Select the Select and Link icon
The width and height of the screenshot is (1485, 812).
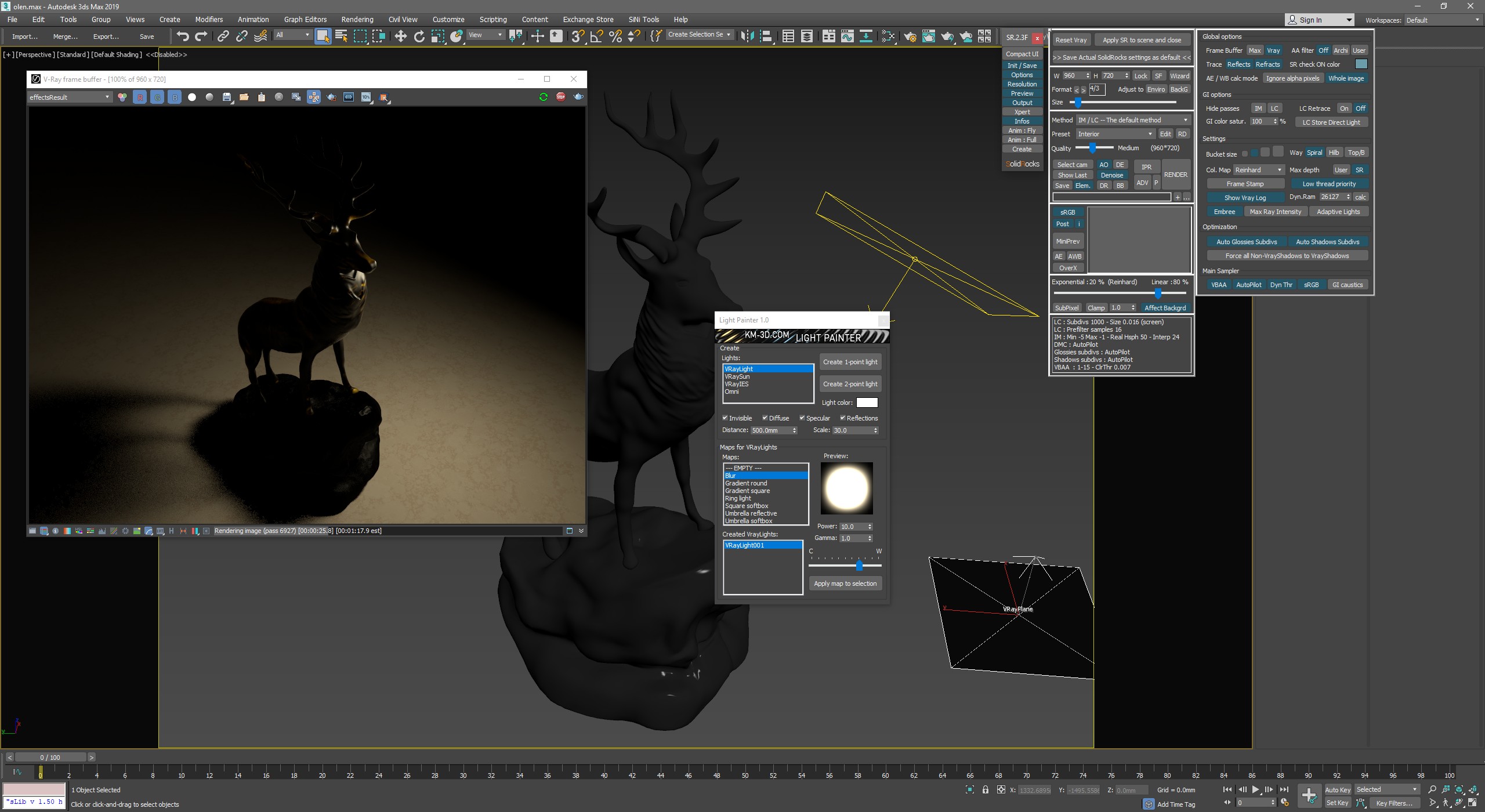(222, 36)
